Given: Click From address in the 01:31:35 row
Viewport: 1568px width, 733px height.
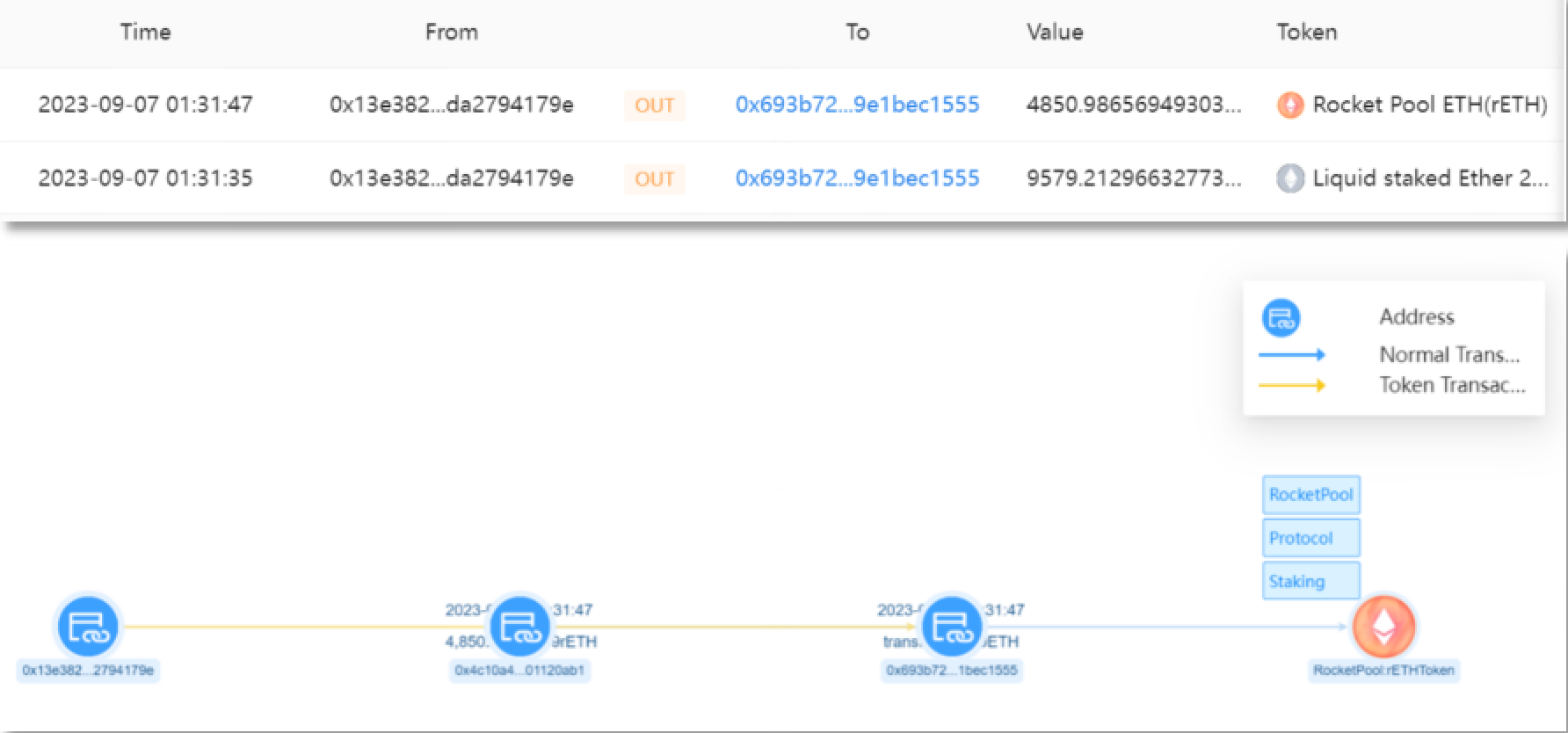Looking at the screenshot, I should pos(452,178).
